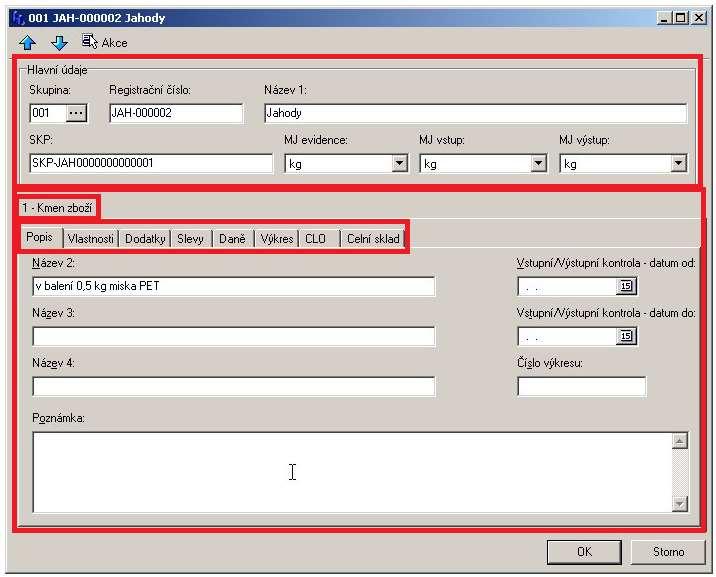Click the SKP code input field
716x577 pixels.
point(151,163)
